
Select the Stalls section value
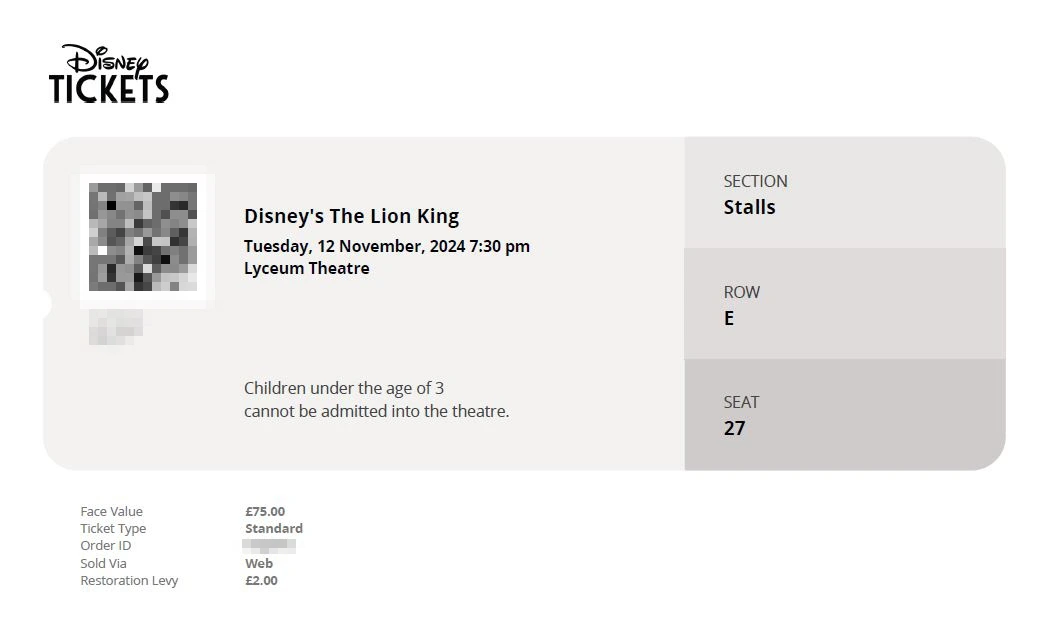(x=749, y=207)
